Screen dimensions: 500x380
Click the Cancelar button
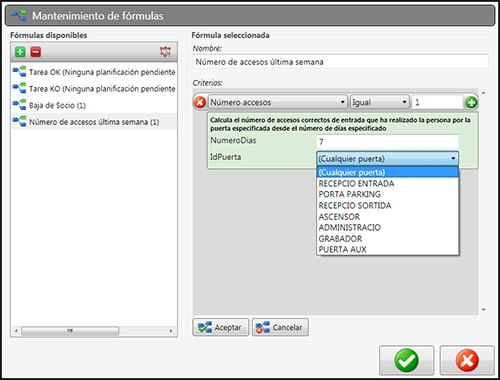coord(280,327)
